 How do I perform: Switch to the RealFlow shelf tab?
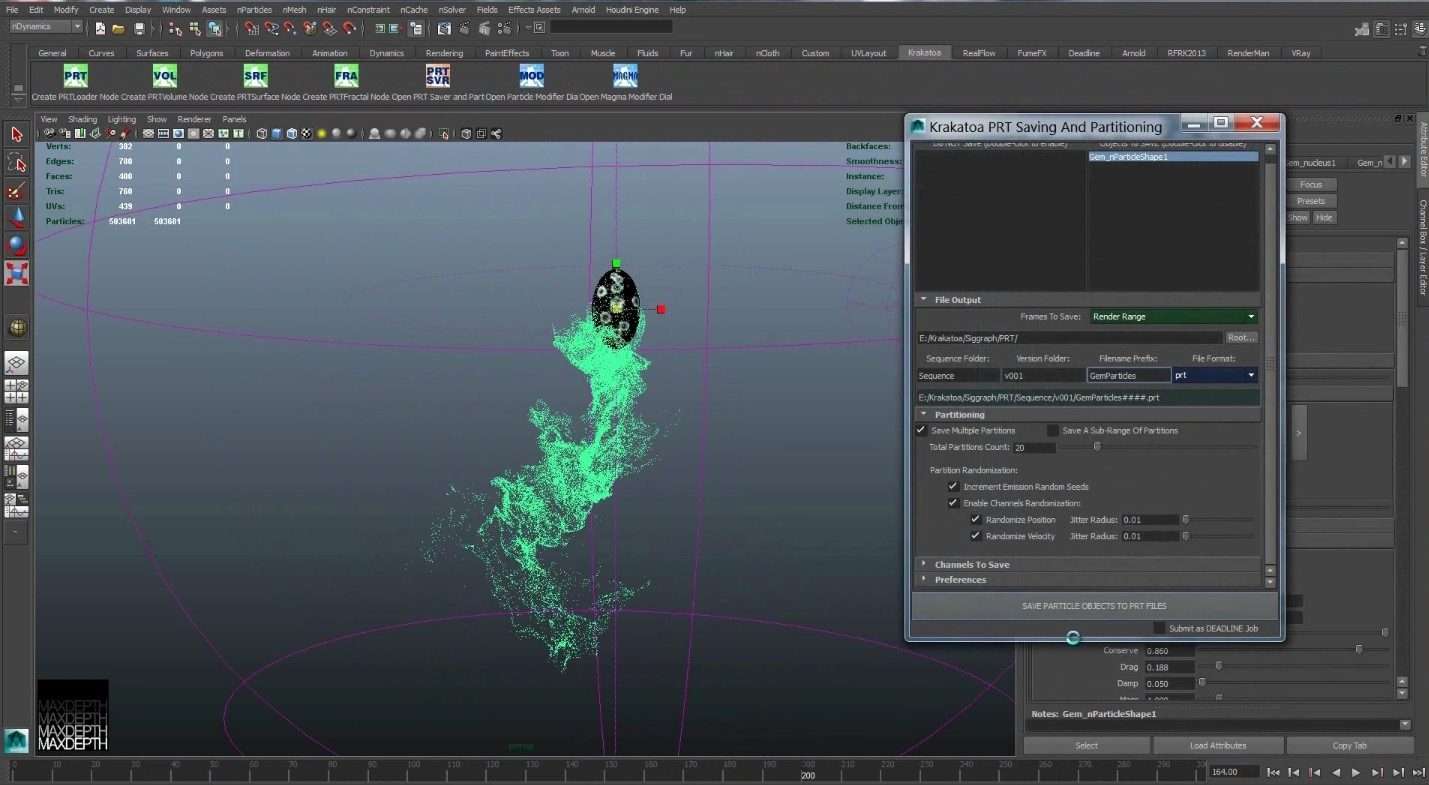pyautogui.click(x=979, y=53)
